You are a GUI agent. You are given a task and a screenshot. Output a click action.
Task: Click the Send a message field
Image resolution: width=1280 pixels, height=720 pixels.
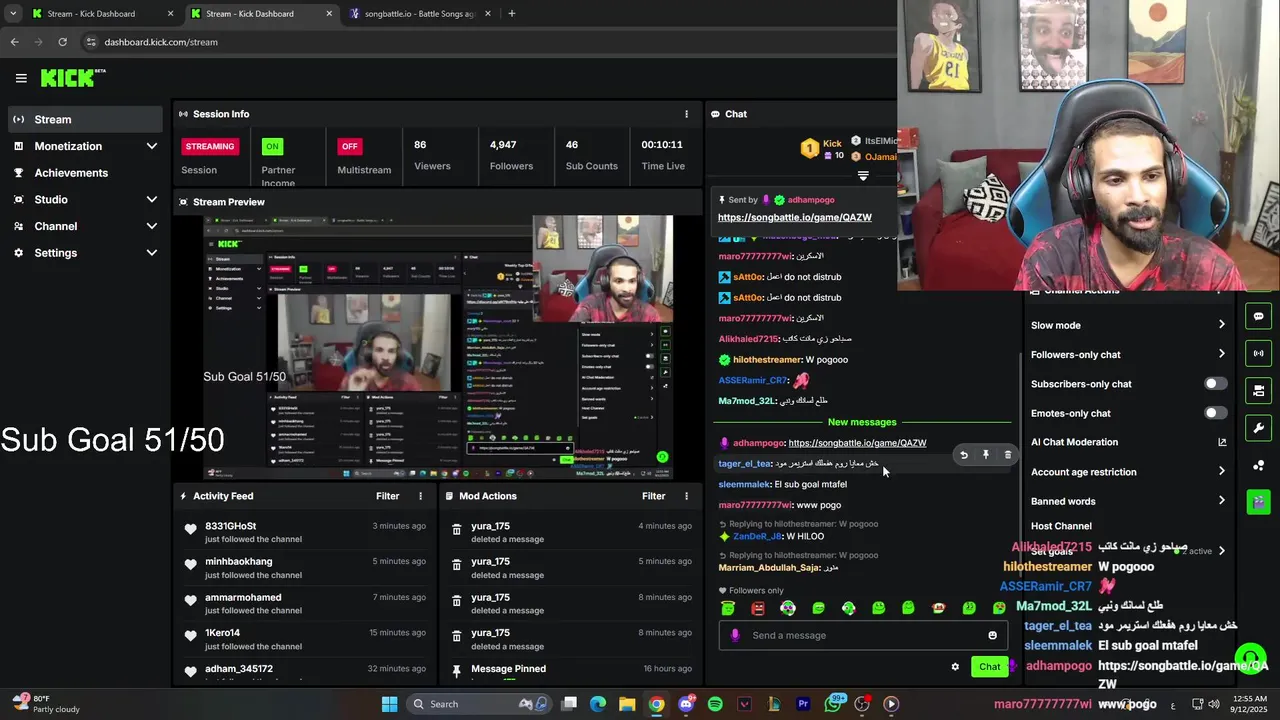[863, 635]
